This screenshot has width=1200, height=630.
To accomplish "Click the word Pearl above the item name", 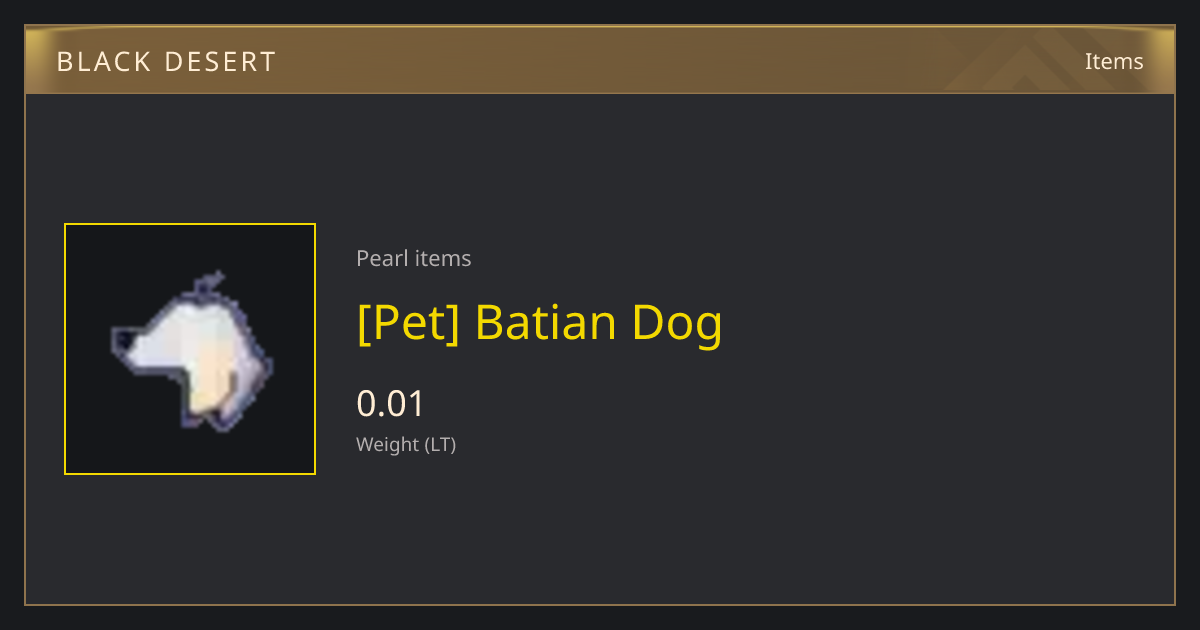I will 383,258.
